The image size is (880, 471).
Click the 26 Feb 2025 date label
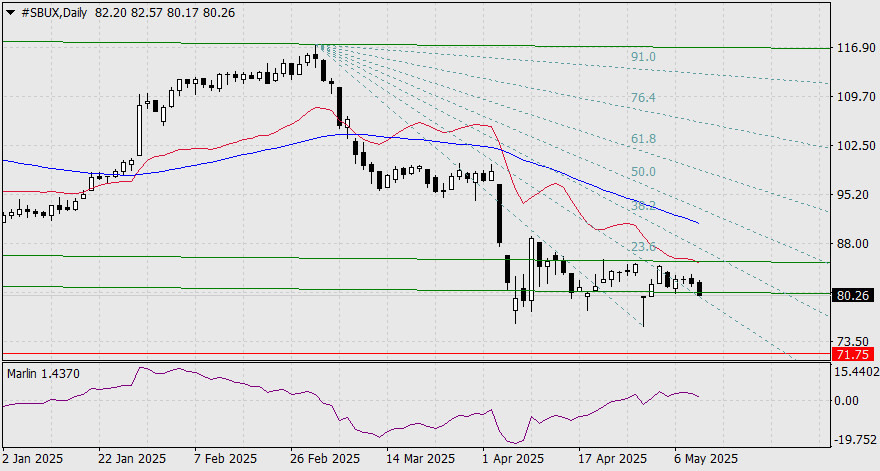tap(326, 459)
